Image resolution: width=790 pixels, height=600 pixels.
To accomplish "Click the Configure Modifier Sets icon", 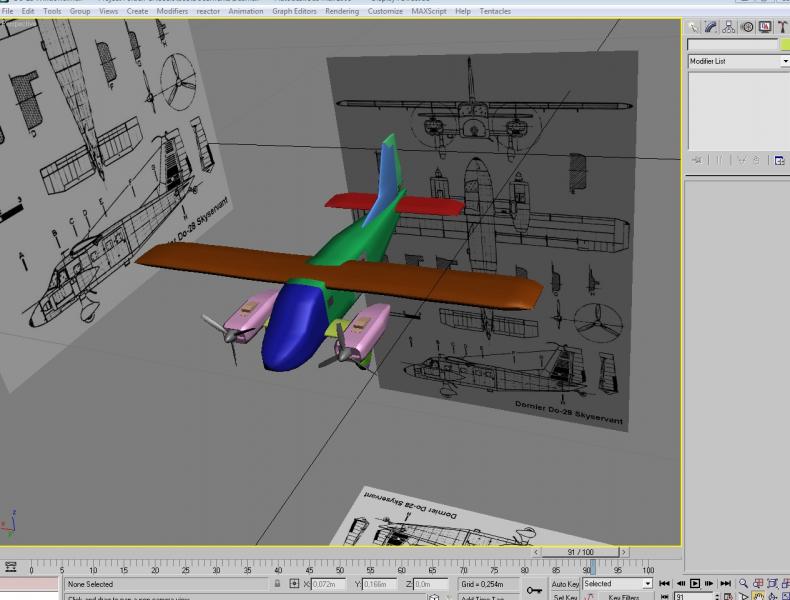I will pos(779,161).
